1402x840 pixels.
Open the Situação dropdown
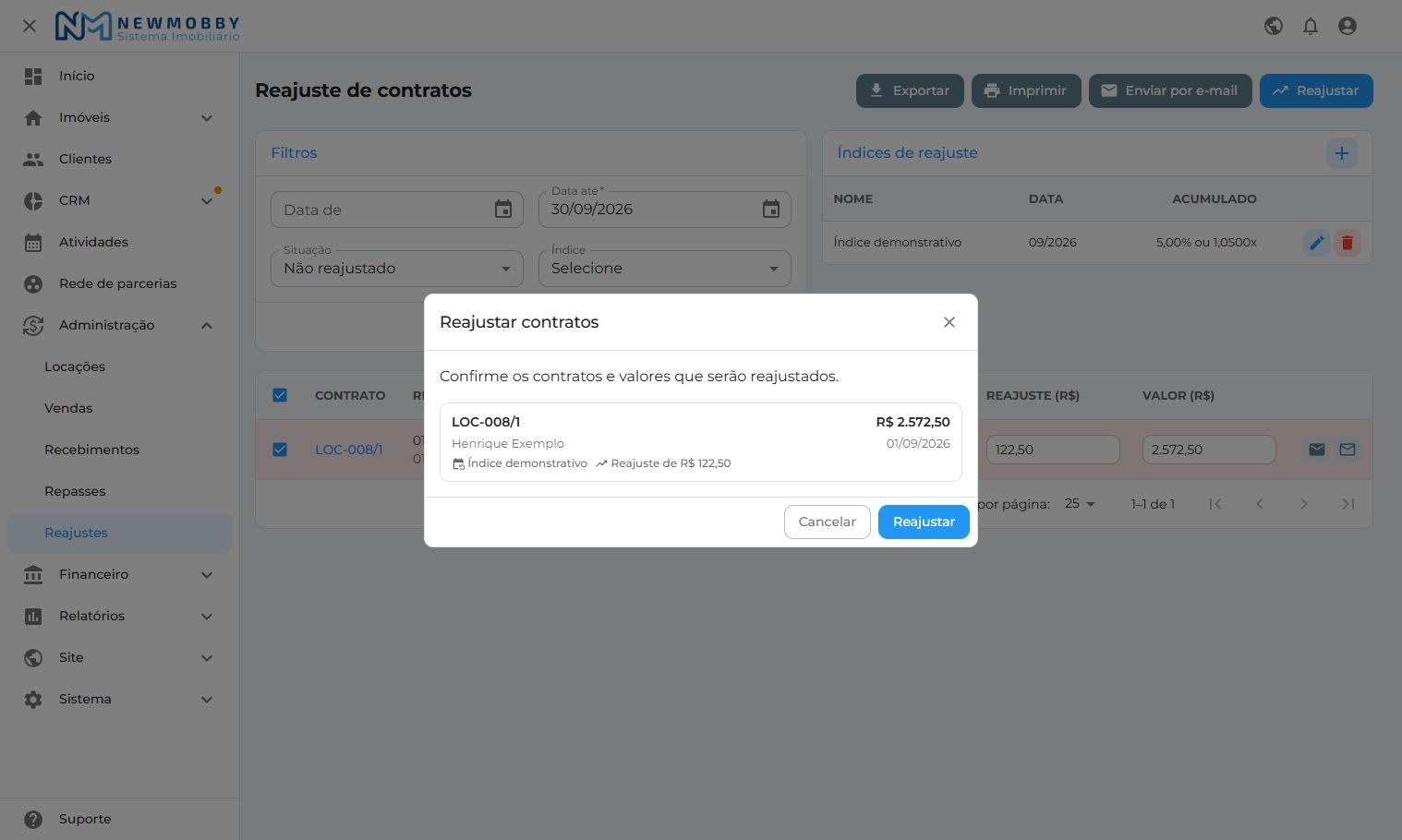tap(397, 269)
